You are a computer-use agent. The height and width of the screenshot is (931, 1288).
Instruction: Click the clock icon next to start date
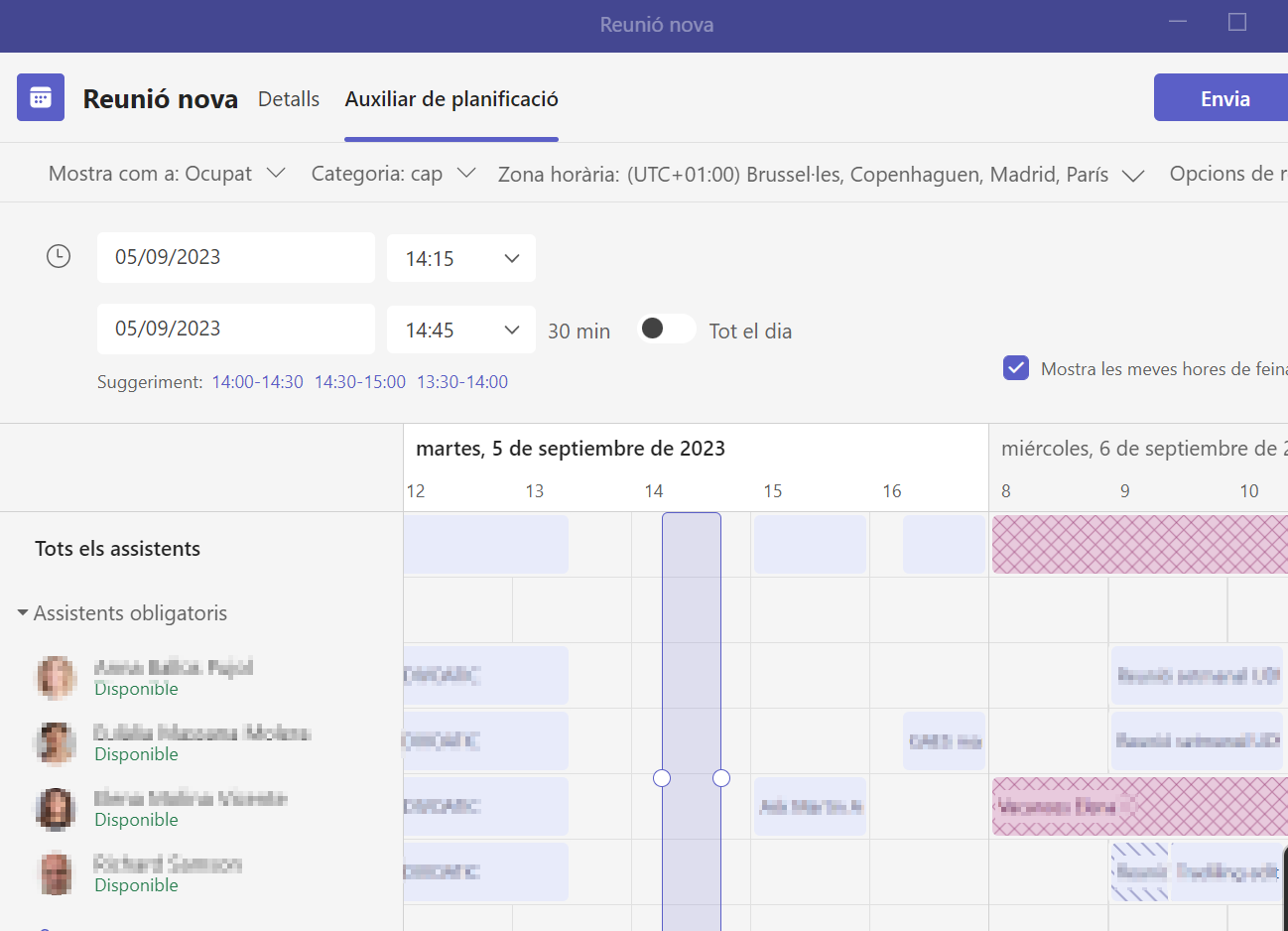(x=59, y=256)
